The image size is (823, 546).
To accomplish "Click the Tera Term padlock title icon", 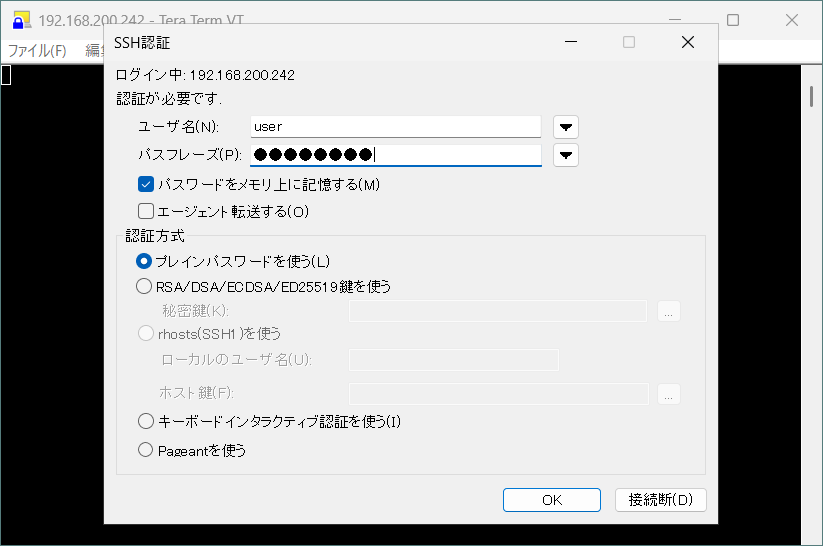I will (20, 21).
